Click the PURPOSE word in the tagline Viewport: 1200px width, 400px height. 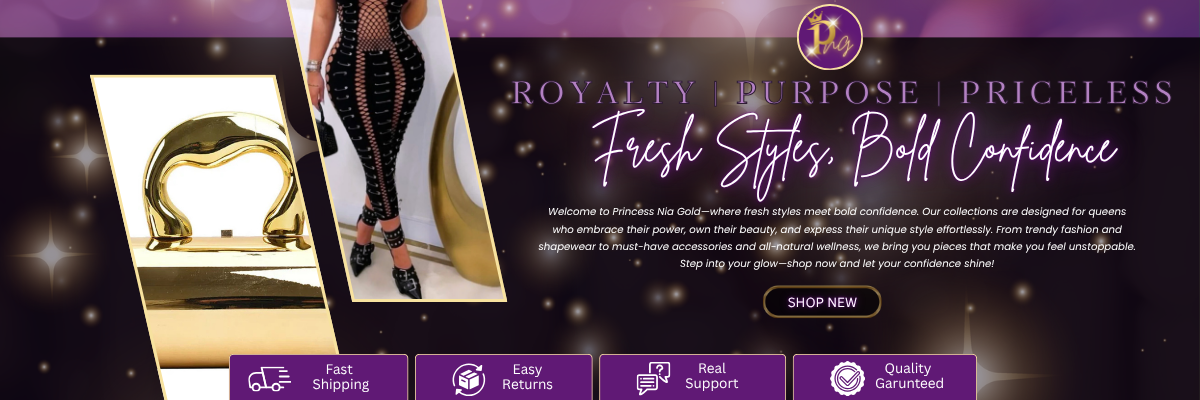tap(828, 93)
